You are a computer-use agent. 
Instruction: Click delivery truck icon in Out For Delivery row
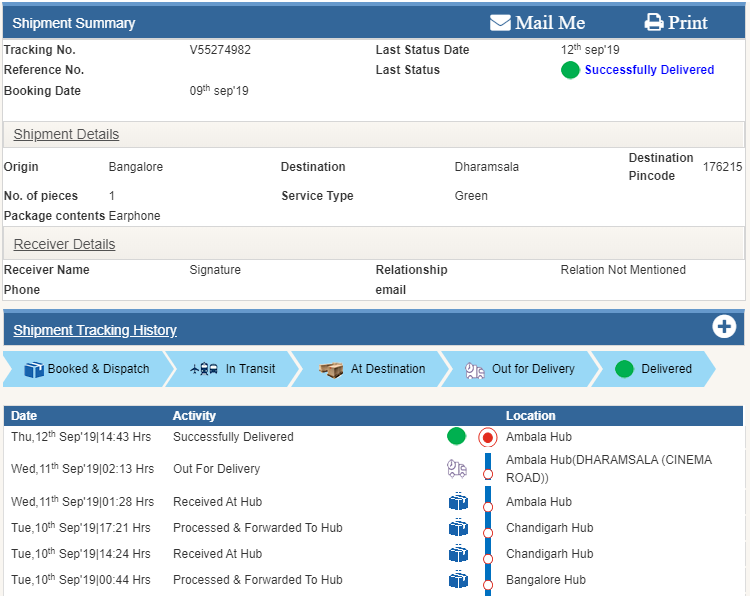coord(457,468)
